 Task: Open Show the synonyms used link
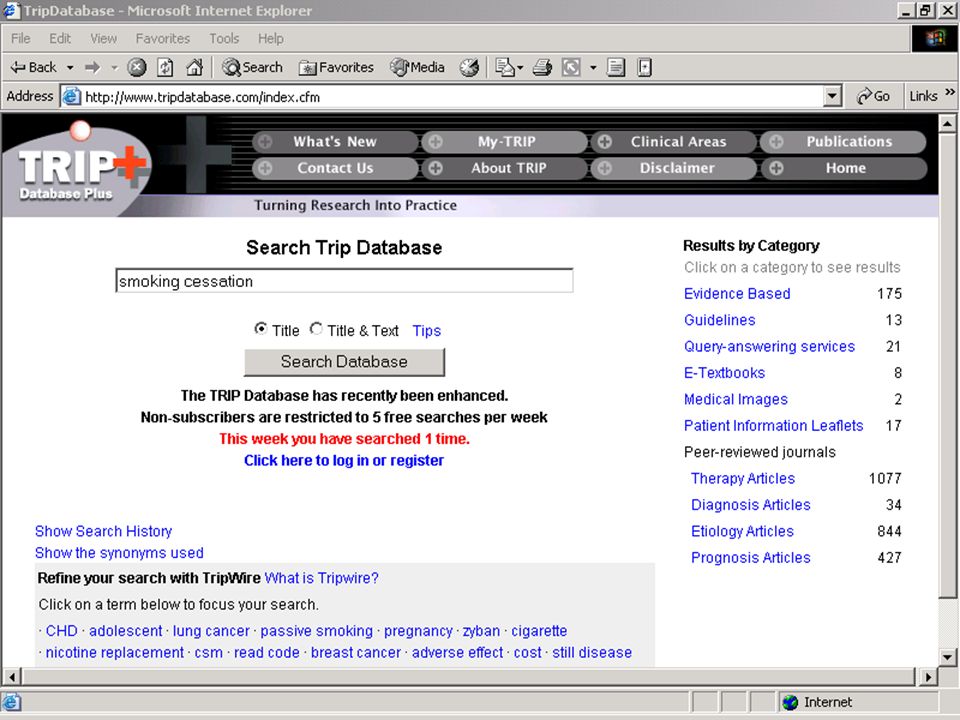[x=119, y=553]
